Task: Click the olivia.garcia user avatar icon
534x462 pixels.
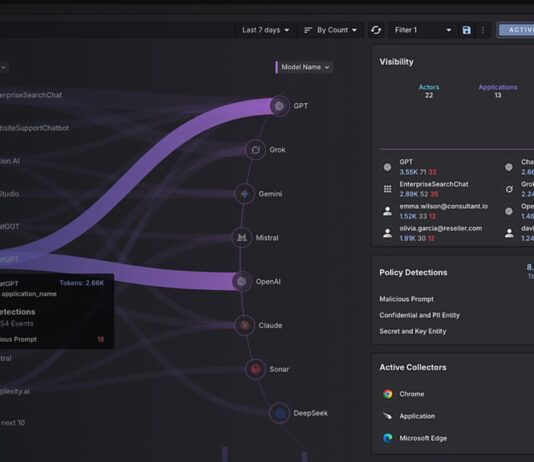Action: pos(388,233)
